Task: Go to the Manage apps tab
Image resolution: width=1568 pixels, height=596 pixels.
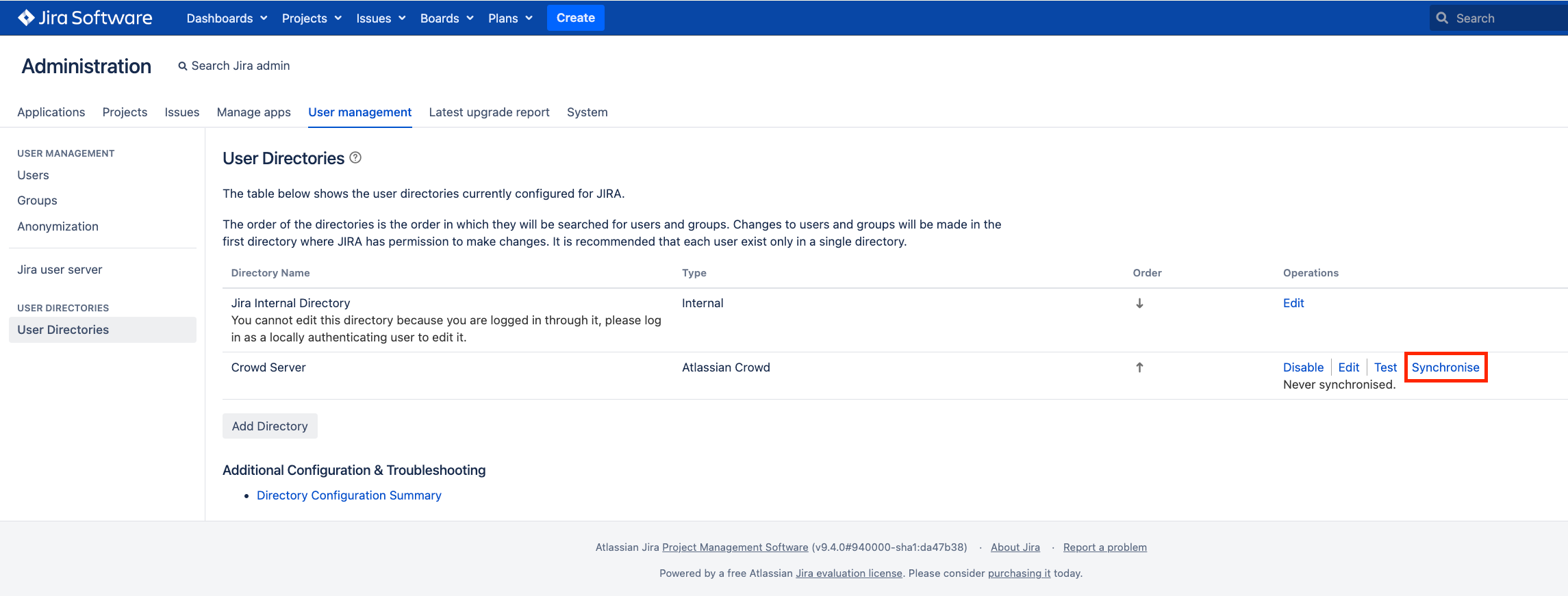Action: pyautogui.click(x=253, y=112)
